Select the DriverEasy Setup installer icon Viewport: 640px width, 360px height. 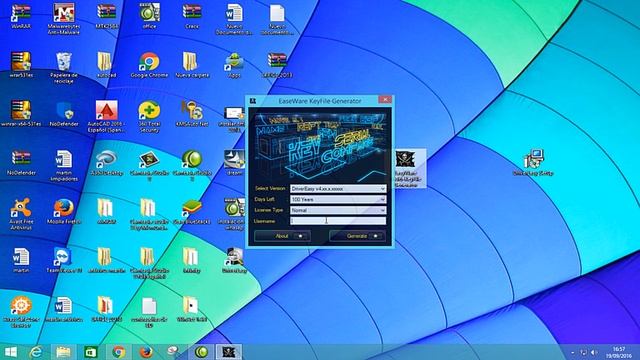pos(533,162)
